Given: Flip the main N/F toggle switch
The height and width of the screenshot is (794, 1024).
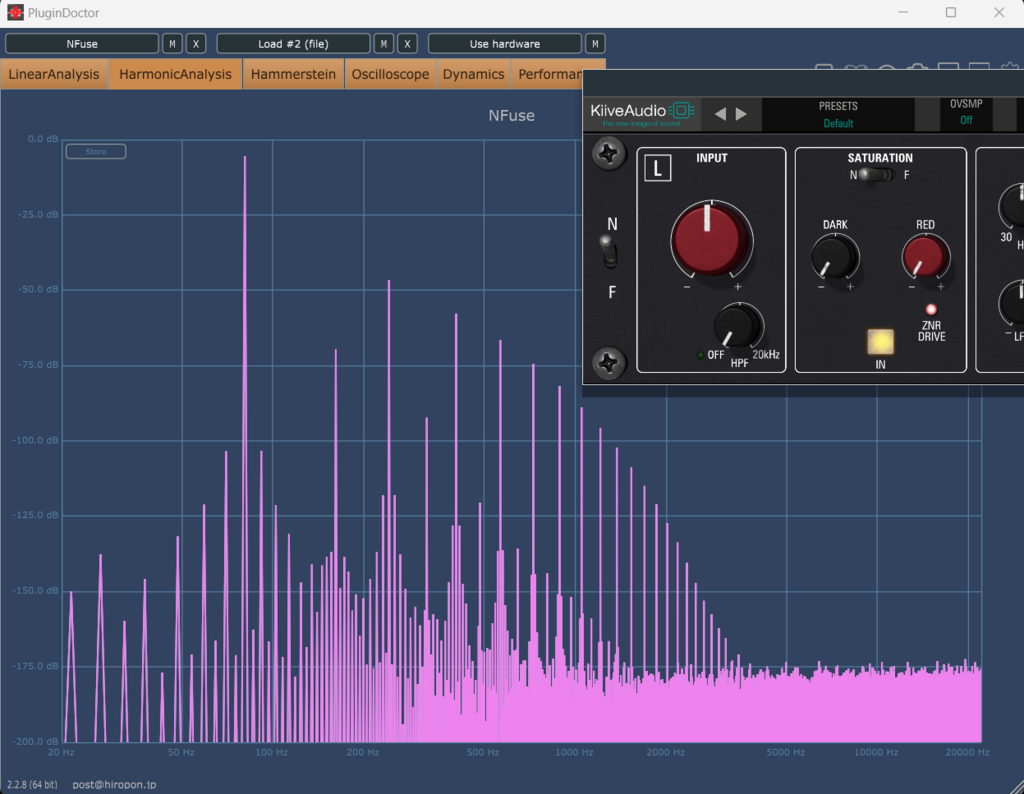Looking at the screenshot, I should (609, 253).
